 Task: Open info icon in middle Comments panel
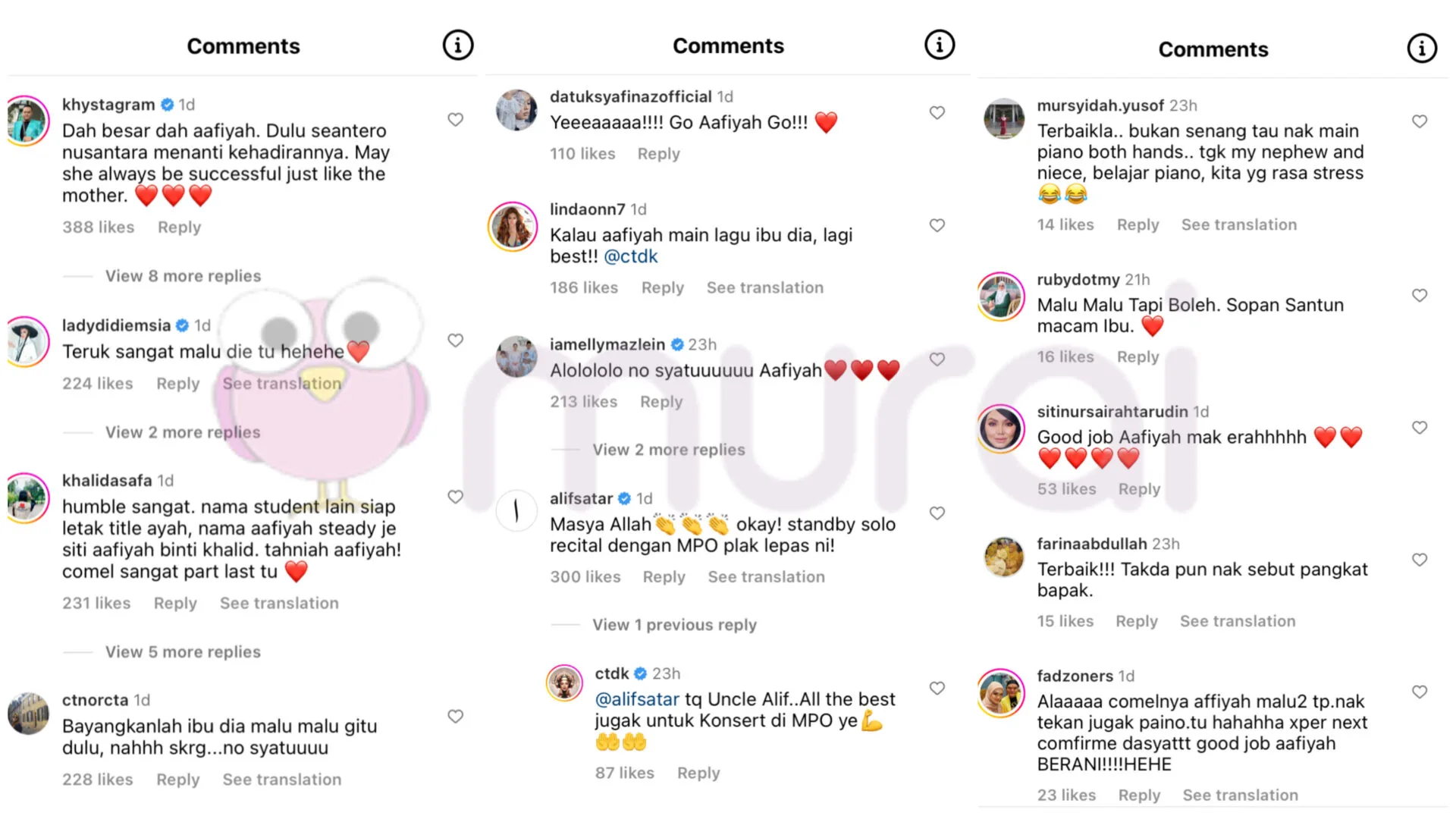[939, 45]
